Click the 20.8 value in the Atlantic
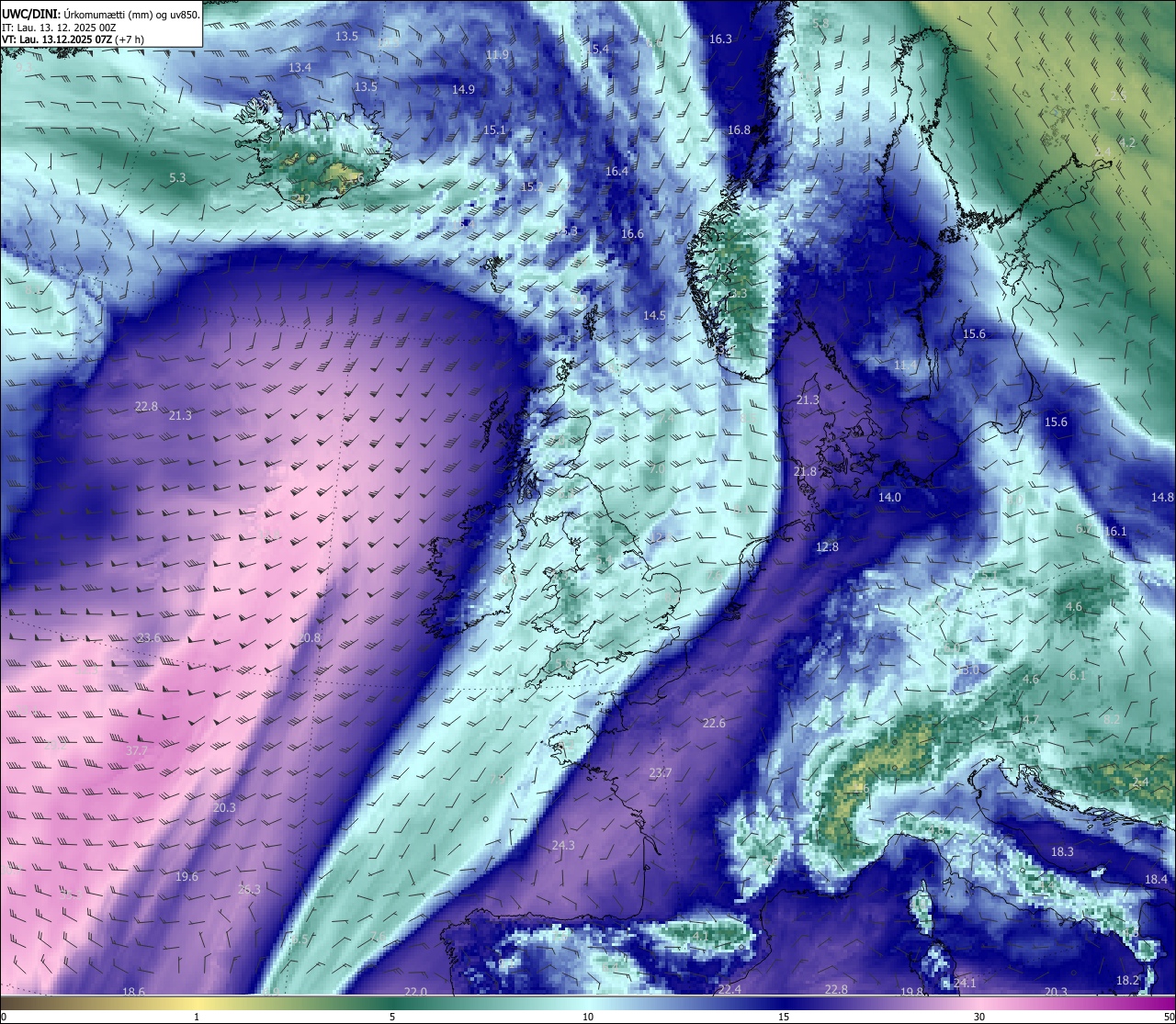This screenshot has height=1024, width=1176. (310, 638)
